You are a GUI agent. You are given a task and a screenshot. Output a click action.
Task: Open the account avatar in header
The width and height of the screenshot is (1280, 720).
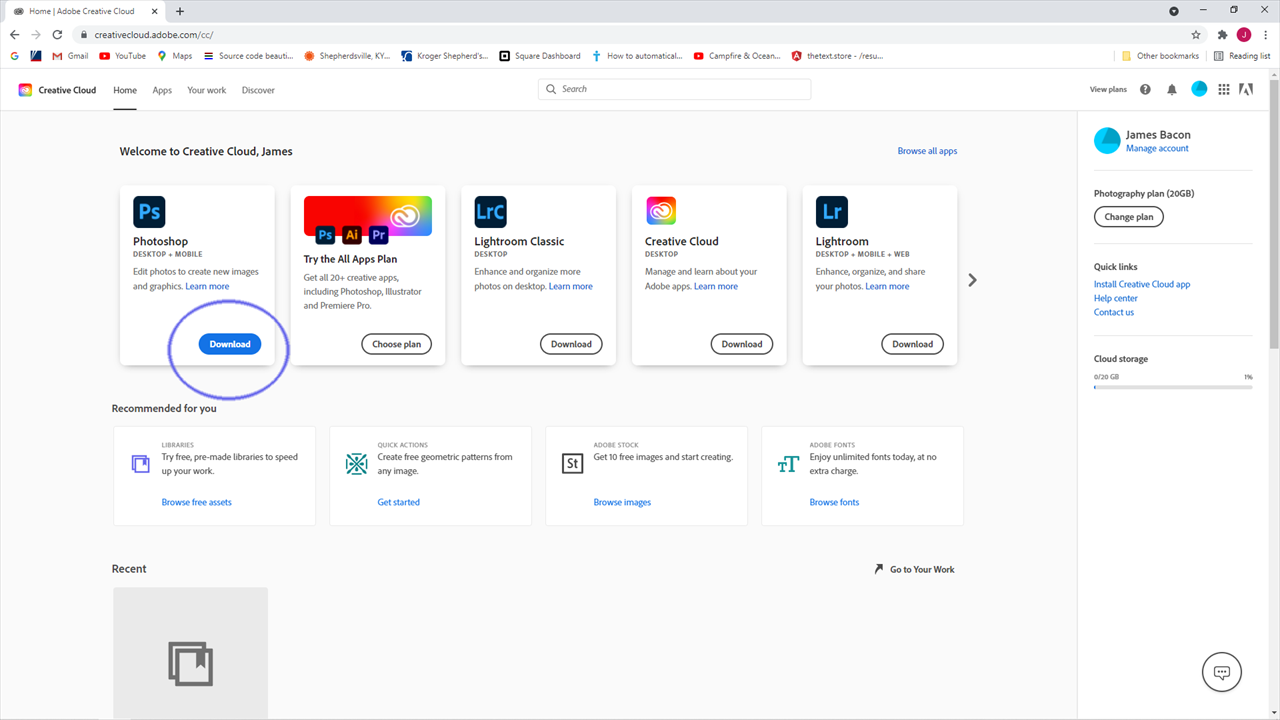[1199, 89]
